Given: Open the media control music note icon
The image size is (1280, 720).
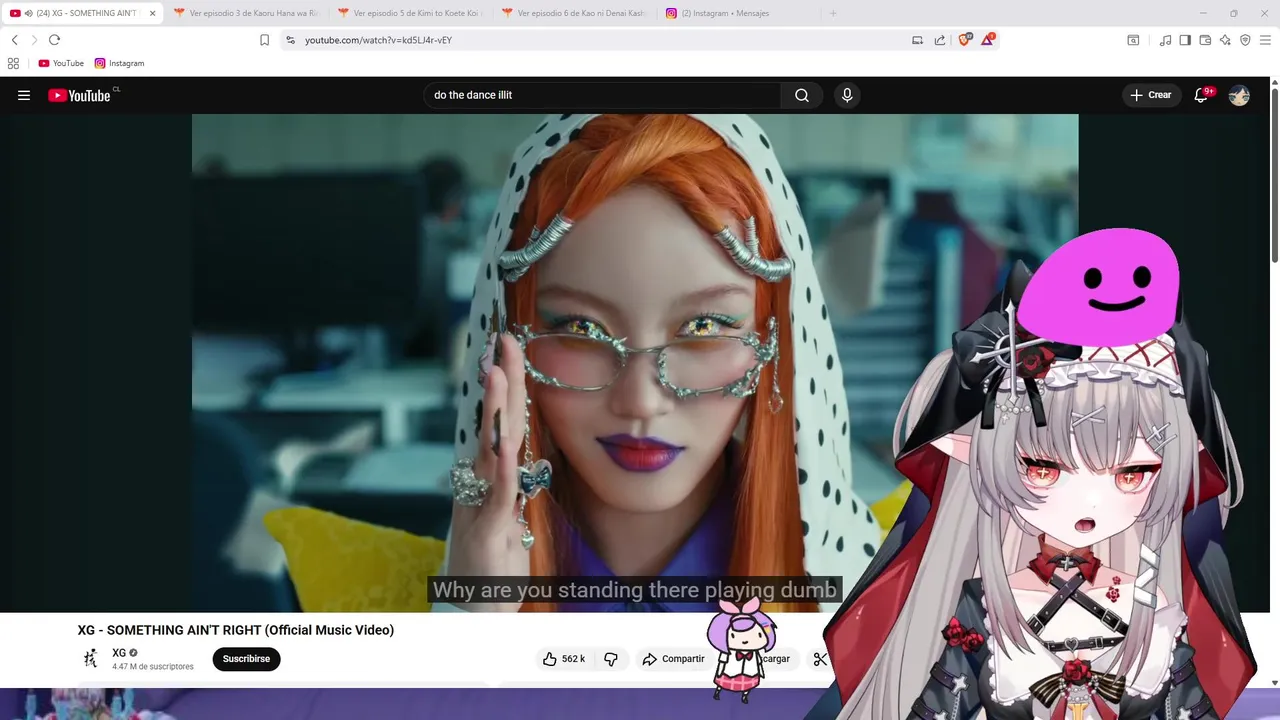Looking at the screenshot, I should tap(1165, 40).
